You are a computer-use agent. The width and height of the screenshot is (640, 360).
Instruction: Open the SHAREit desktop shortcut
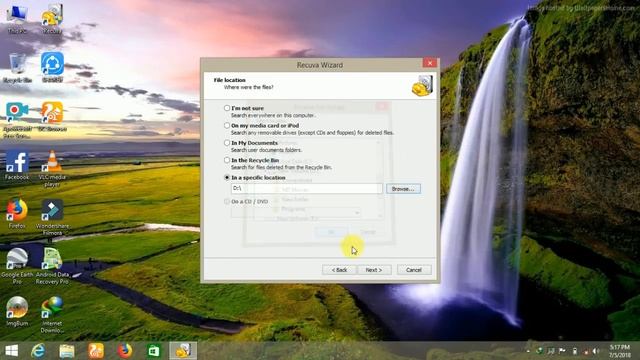point(52,67)
